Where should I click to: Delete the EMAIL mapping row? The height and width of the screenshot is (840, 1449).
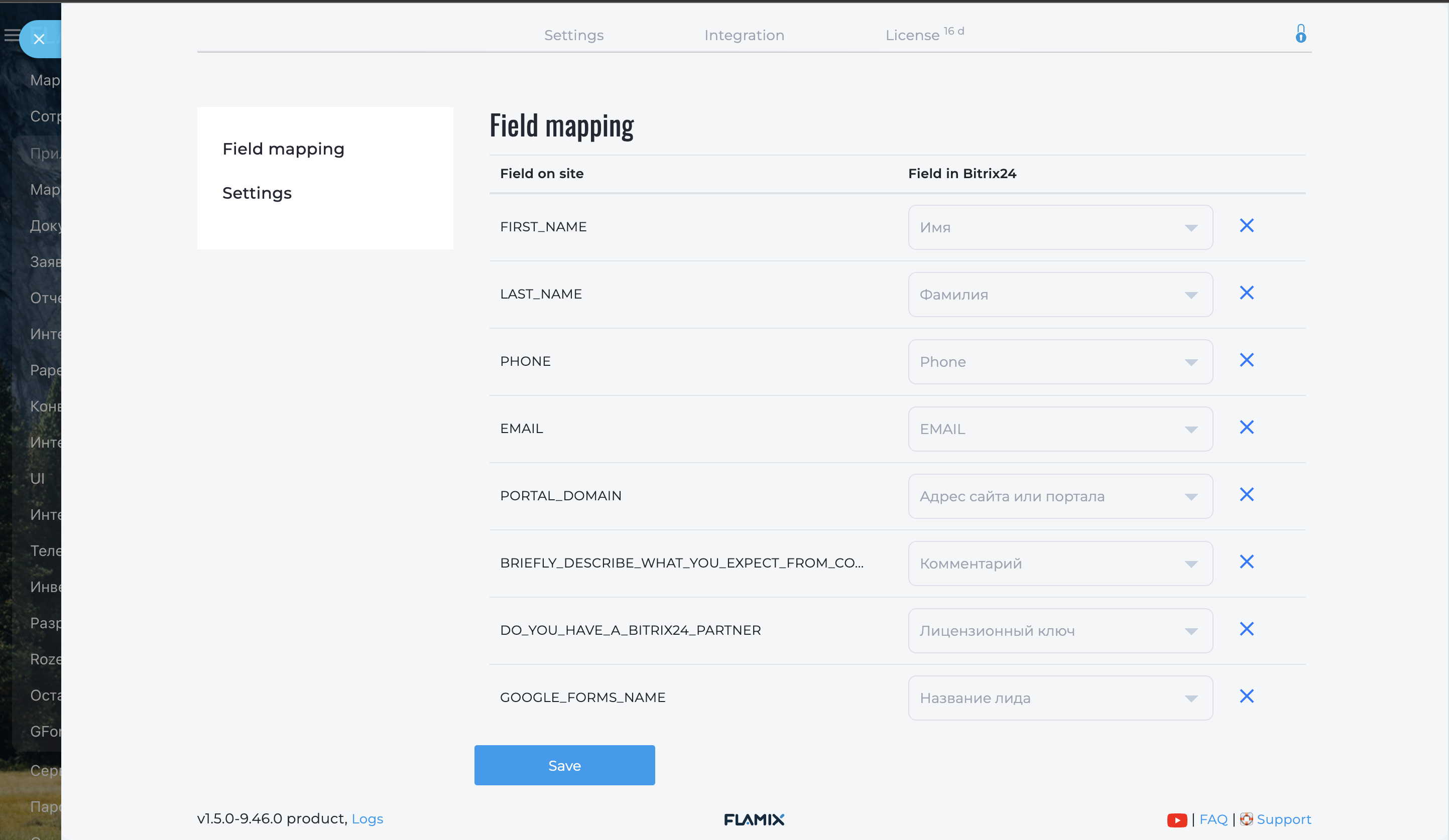coord(1246,428)
